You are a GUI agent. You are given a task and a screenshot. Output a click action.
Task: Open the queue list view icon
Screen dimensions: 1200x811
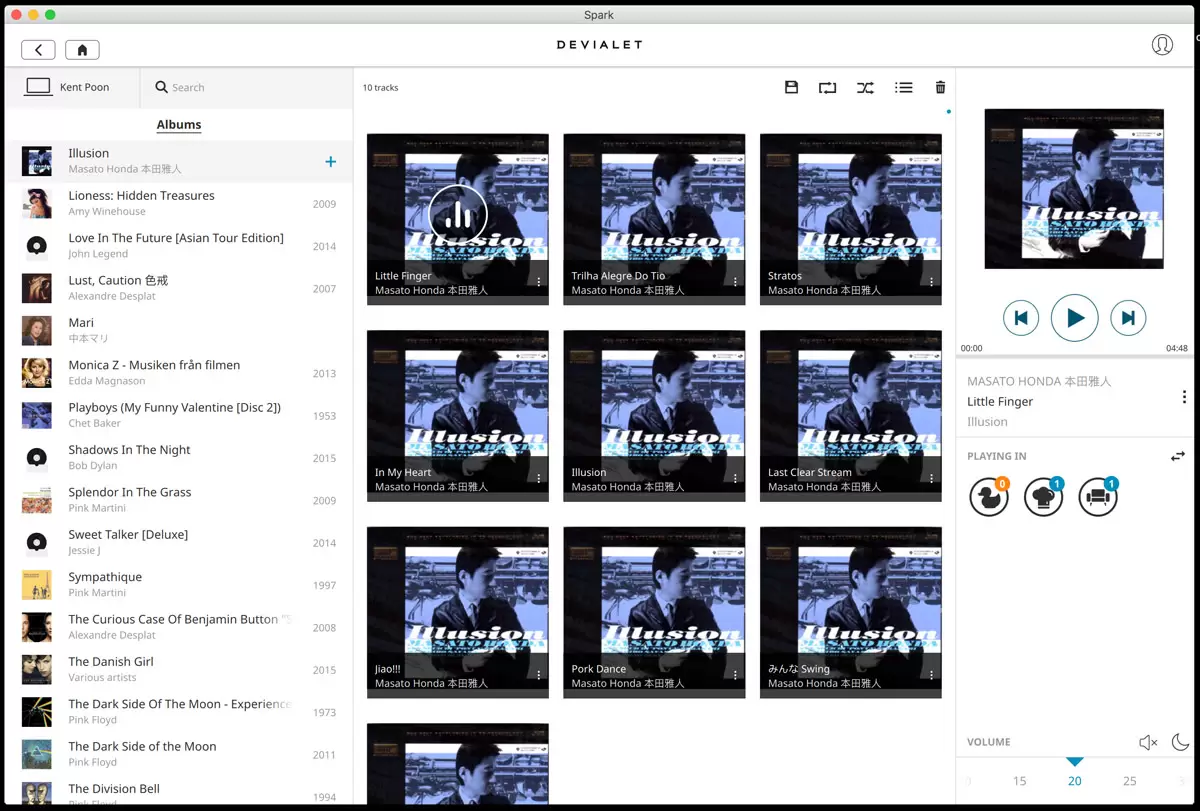903,88
